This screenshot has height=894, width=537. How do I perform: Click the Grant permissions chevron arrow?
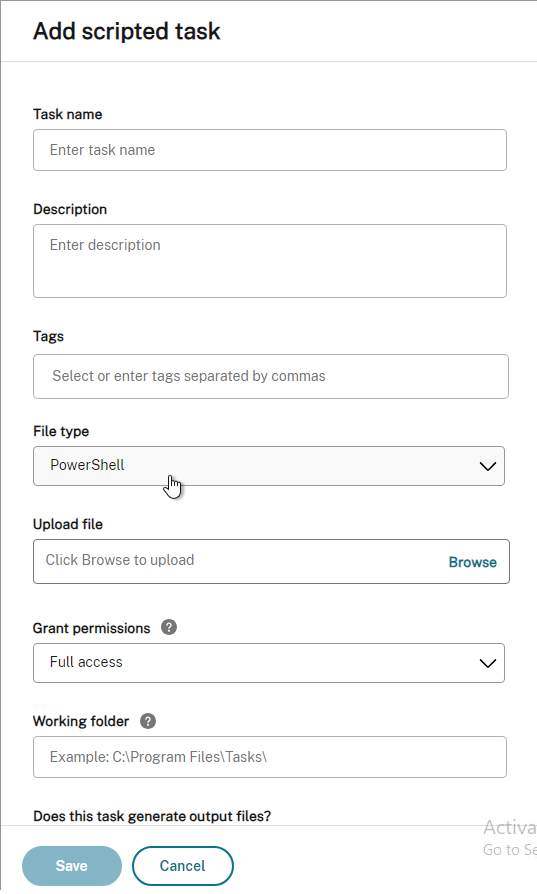[x=487, y=663]
